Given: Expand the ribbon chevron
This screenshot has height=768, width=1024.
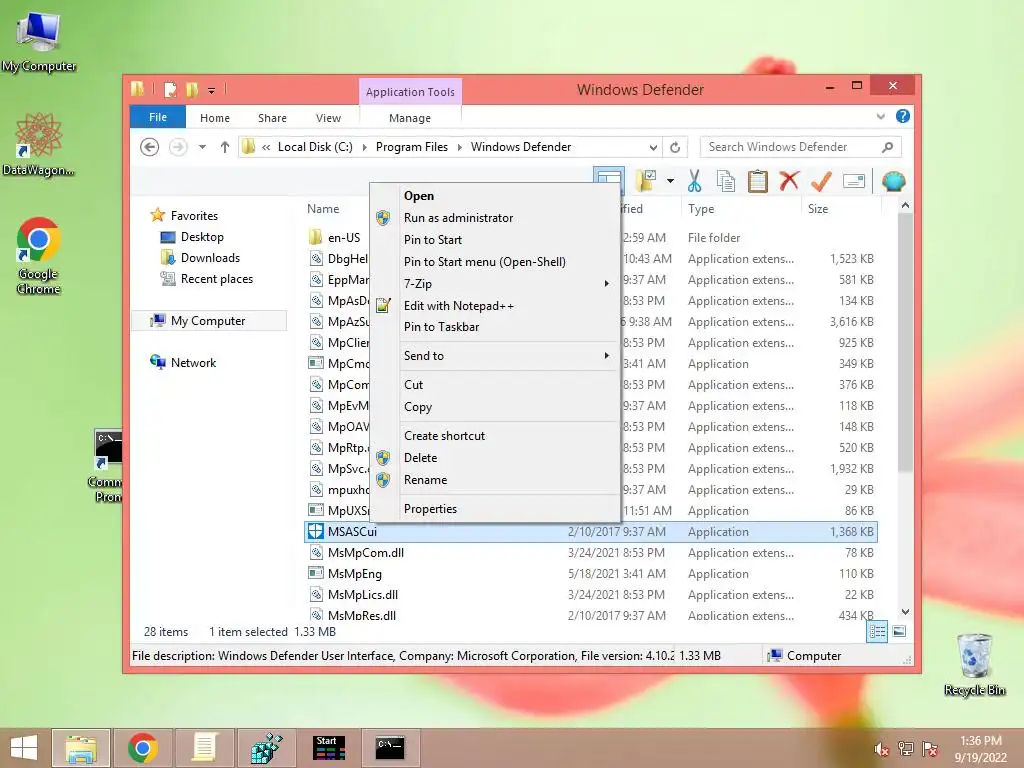Looking at the screenshot, I should [x=880, y=117].
